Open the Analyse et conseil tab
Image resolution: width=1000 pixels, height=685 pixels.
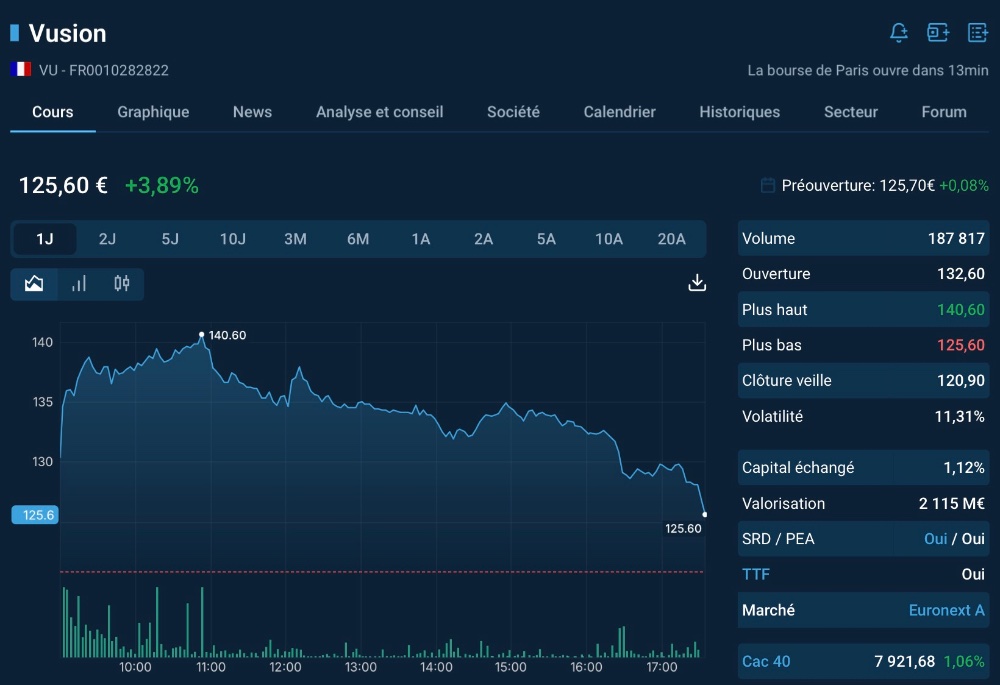[379, 112]
